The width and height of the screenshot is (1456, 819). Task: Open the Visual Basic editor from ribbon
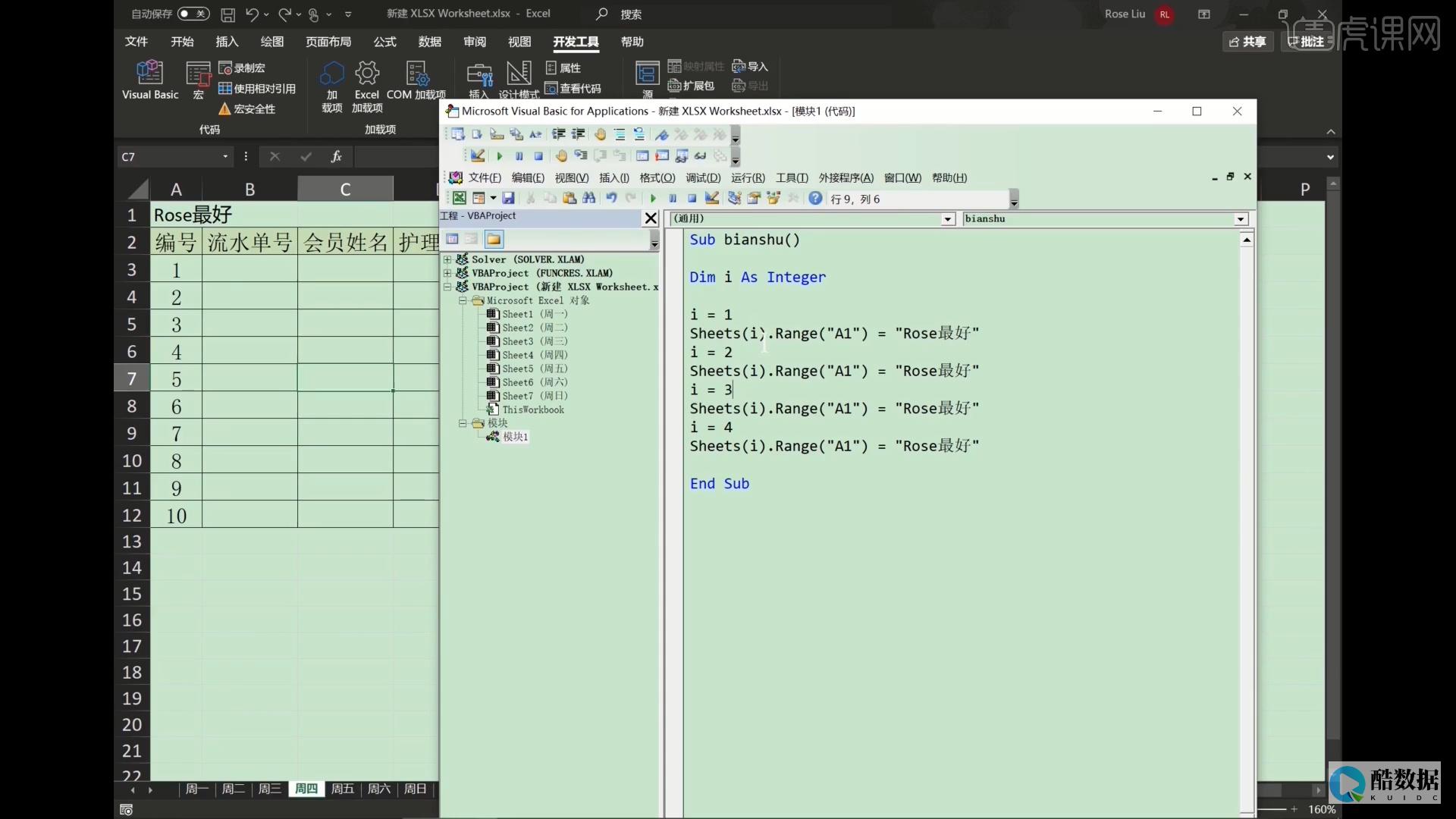[150, 80]
